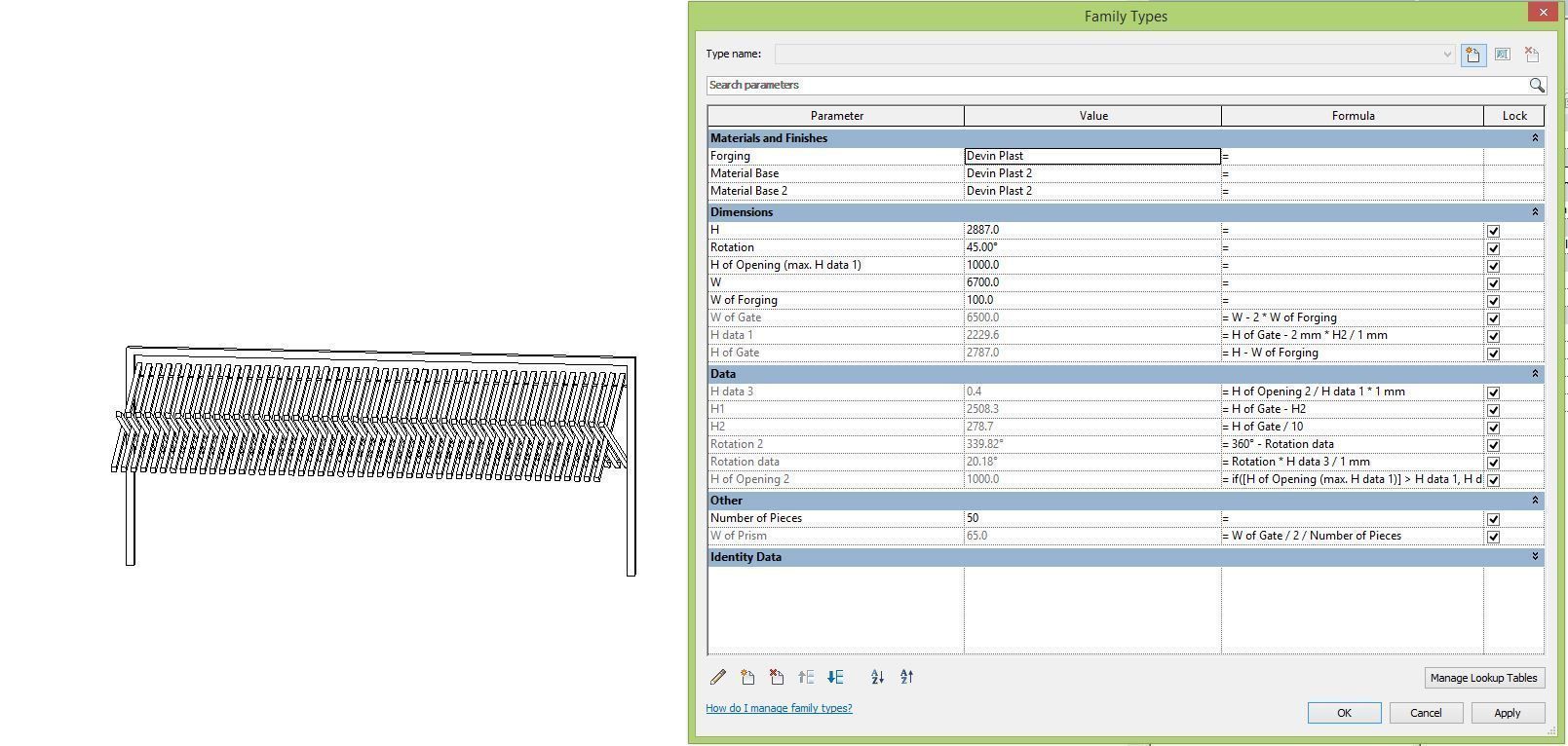
Task: Expand the Identity Data group
Action: [1535, 557]
